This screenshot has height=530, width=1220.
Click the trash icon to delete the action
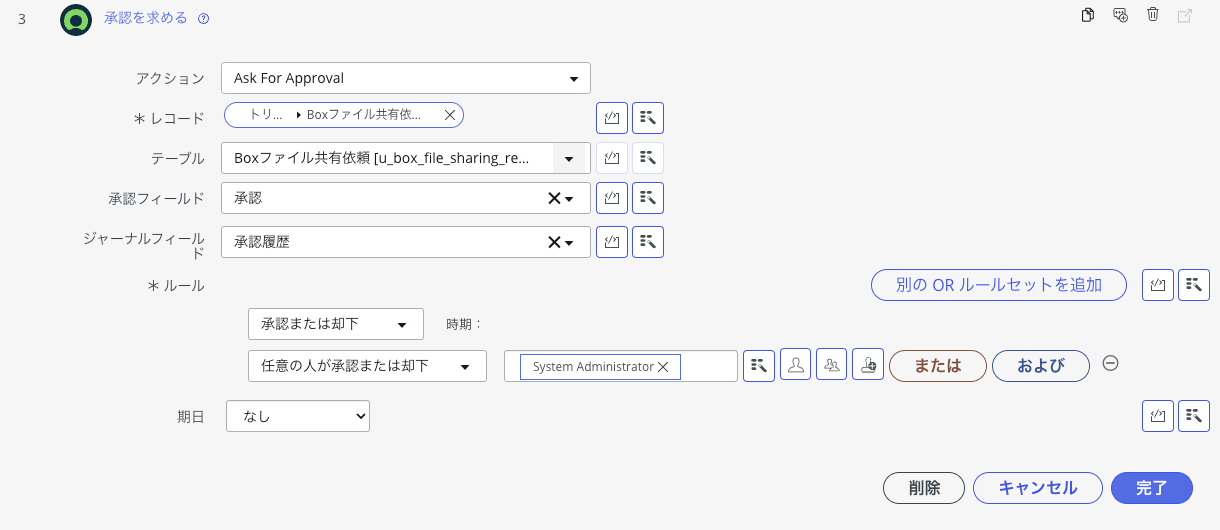(x=1153, y=15)
